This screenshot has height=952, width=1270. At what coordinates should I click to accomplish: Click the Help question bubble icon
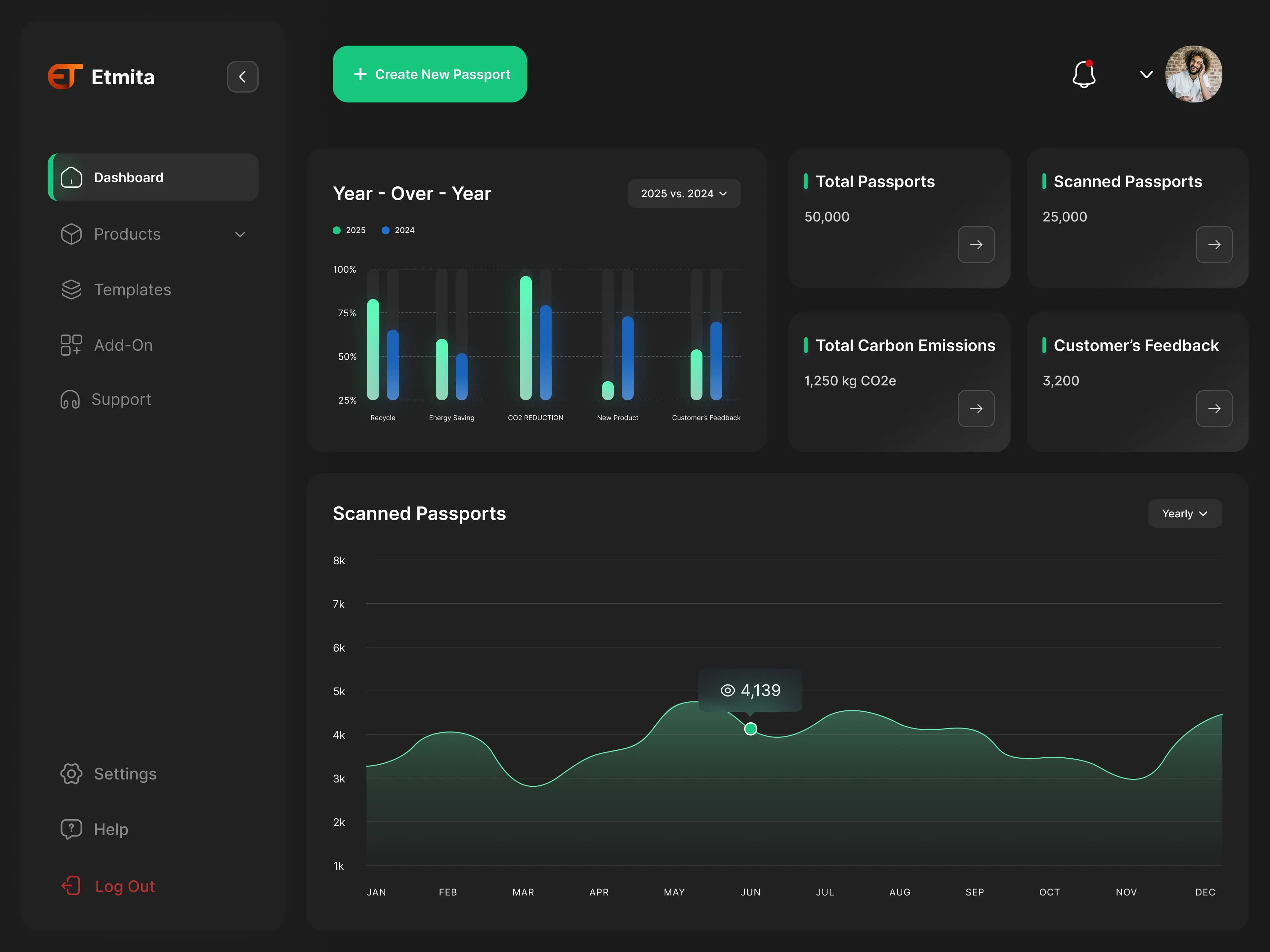pyautogui.click(x=71, y=829)
